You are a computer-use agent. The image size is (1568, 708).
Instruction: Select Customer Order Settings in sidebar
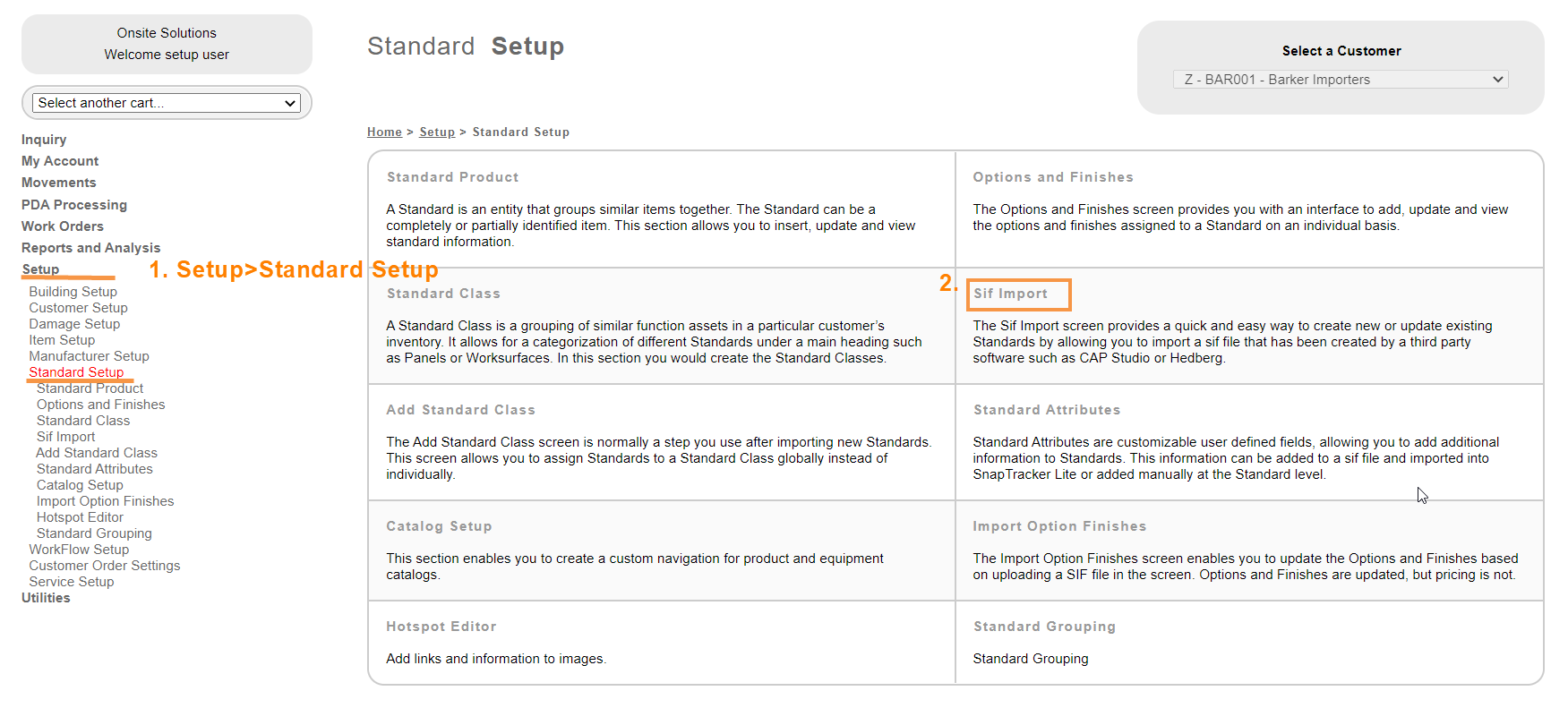[105, 565]
